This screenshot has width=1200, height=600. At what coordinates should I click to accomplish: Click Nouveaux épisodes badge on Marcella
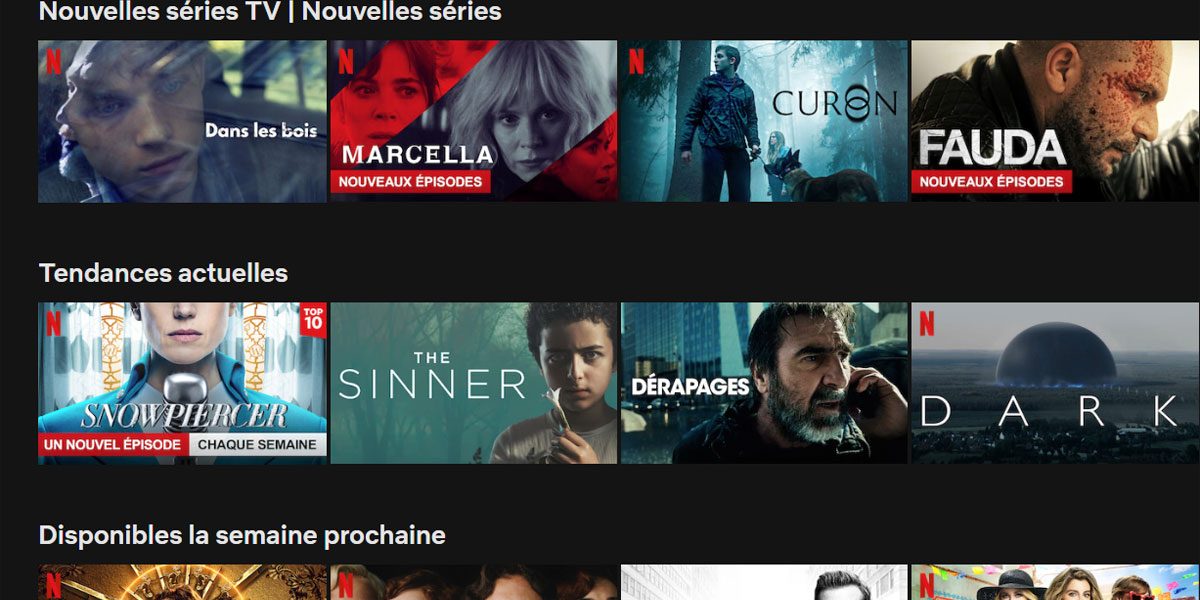pos(410,182)
